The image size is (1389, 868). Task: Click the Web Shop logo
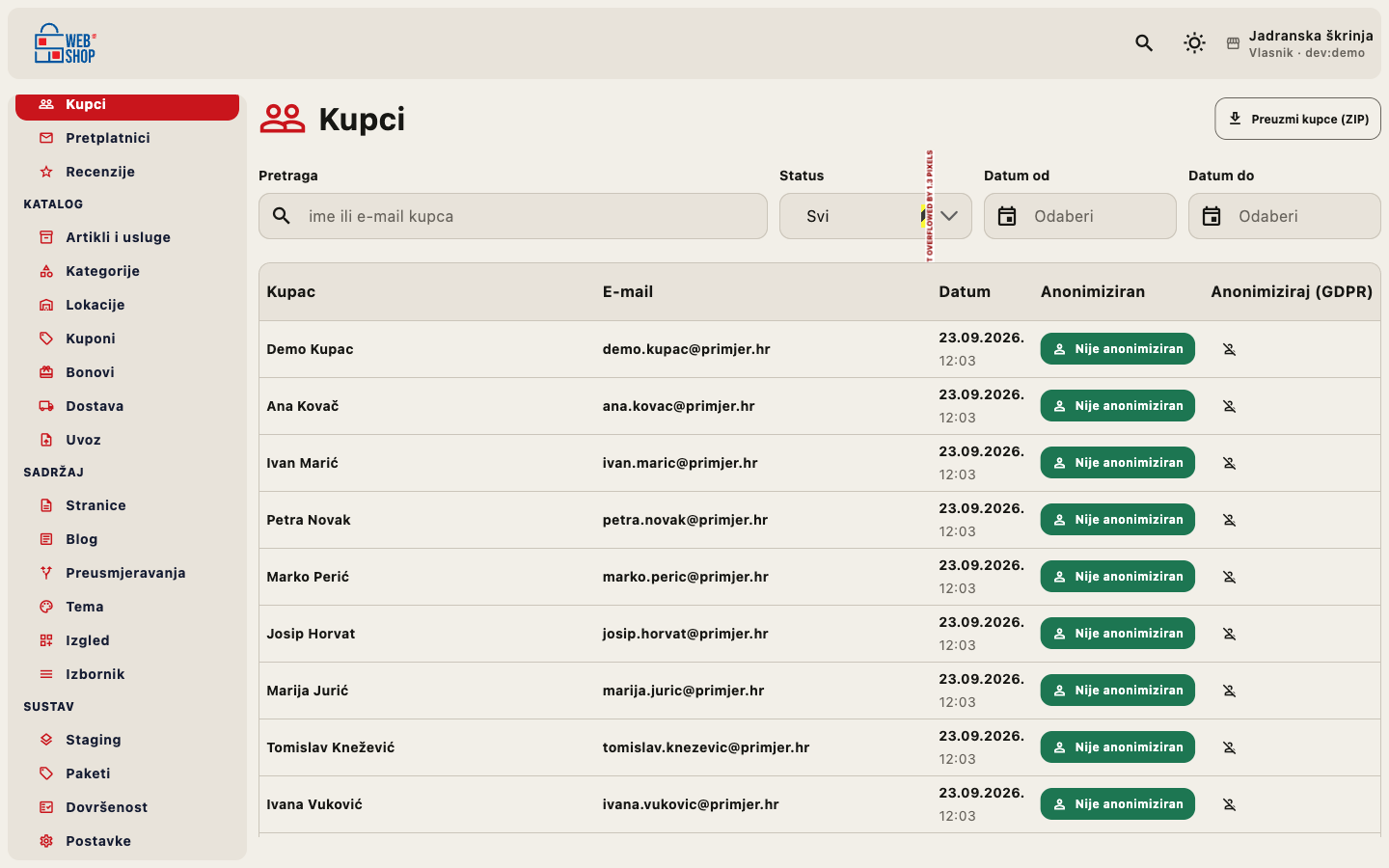click(66, 43)
